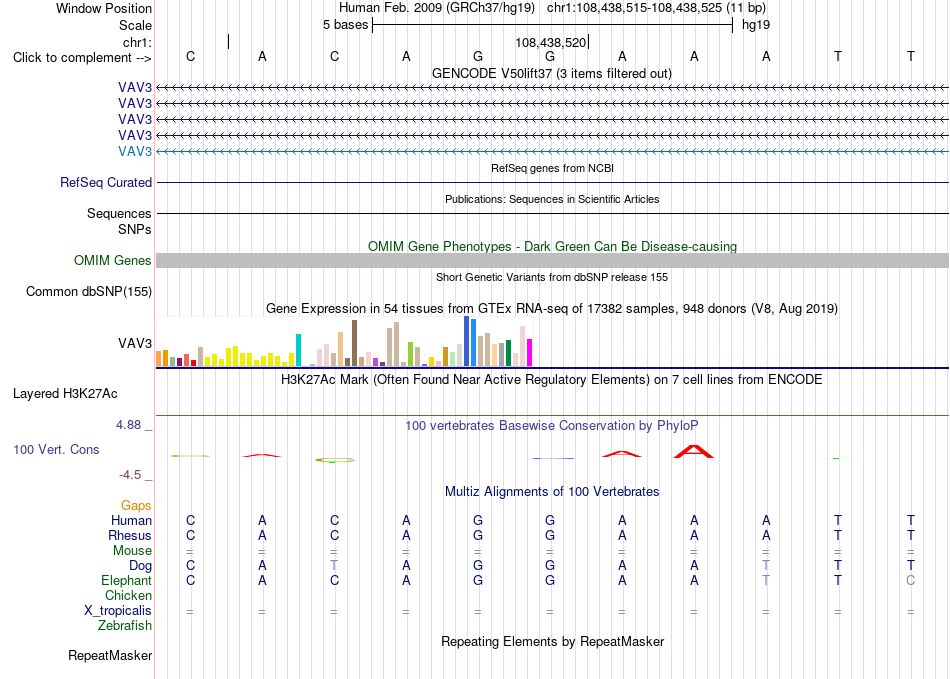Viewport: 950px width, 679px height.
Task: Select the Mouse species label
Action: [133, 551]
